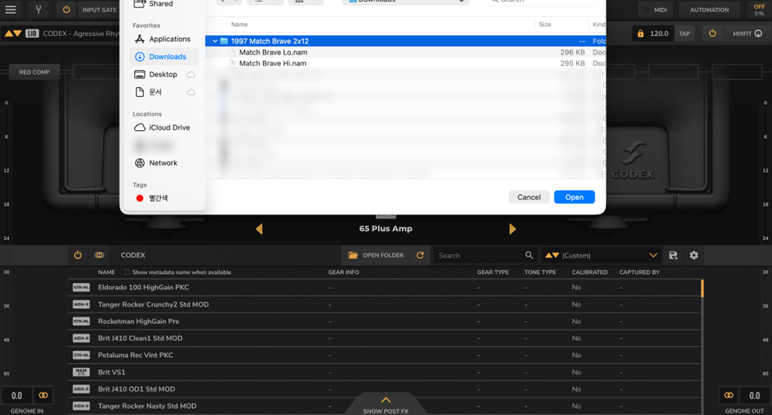Open the AUTOMATION panel
Screen dimensions: 772x415
(x=709, y=10)
